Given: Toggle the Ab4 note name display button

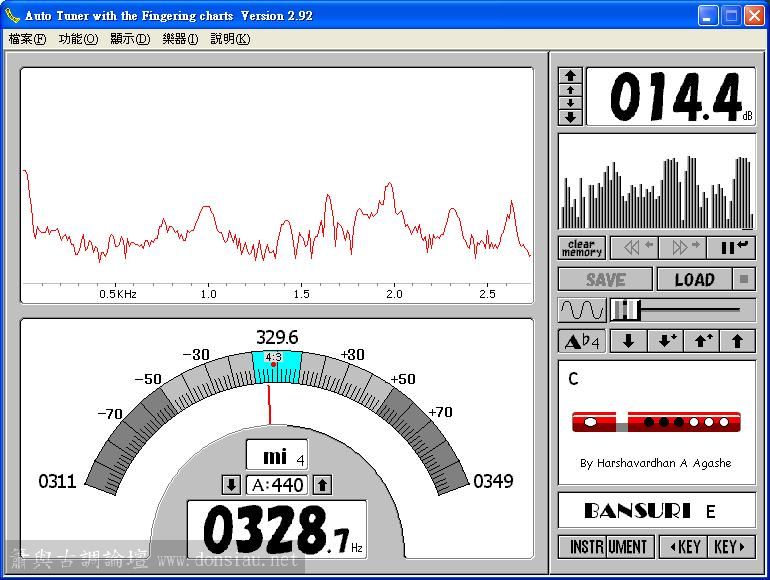Looking at the screenshot, I should [582, 341].
